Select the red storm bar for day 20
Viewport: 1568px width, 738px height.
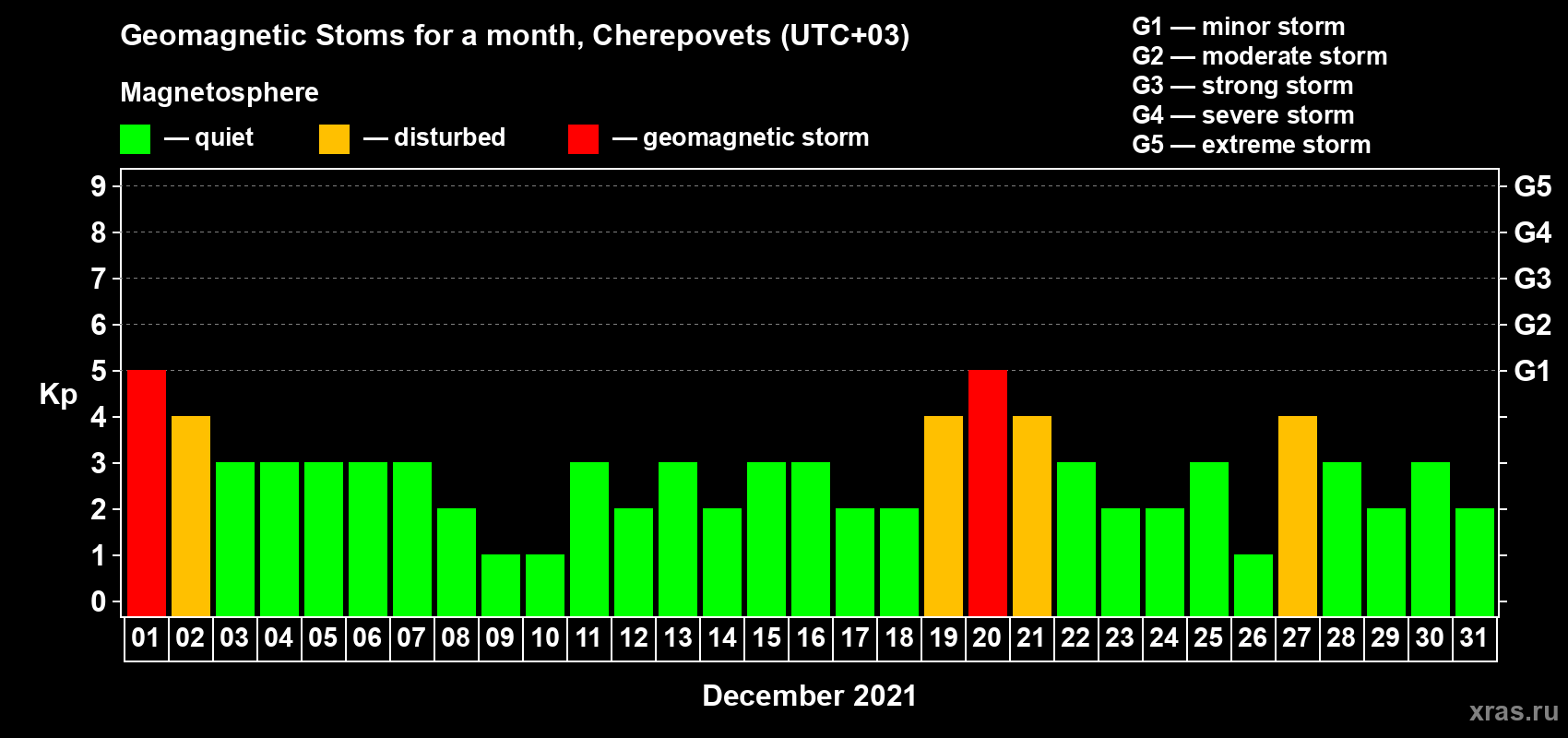[988, 494]
